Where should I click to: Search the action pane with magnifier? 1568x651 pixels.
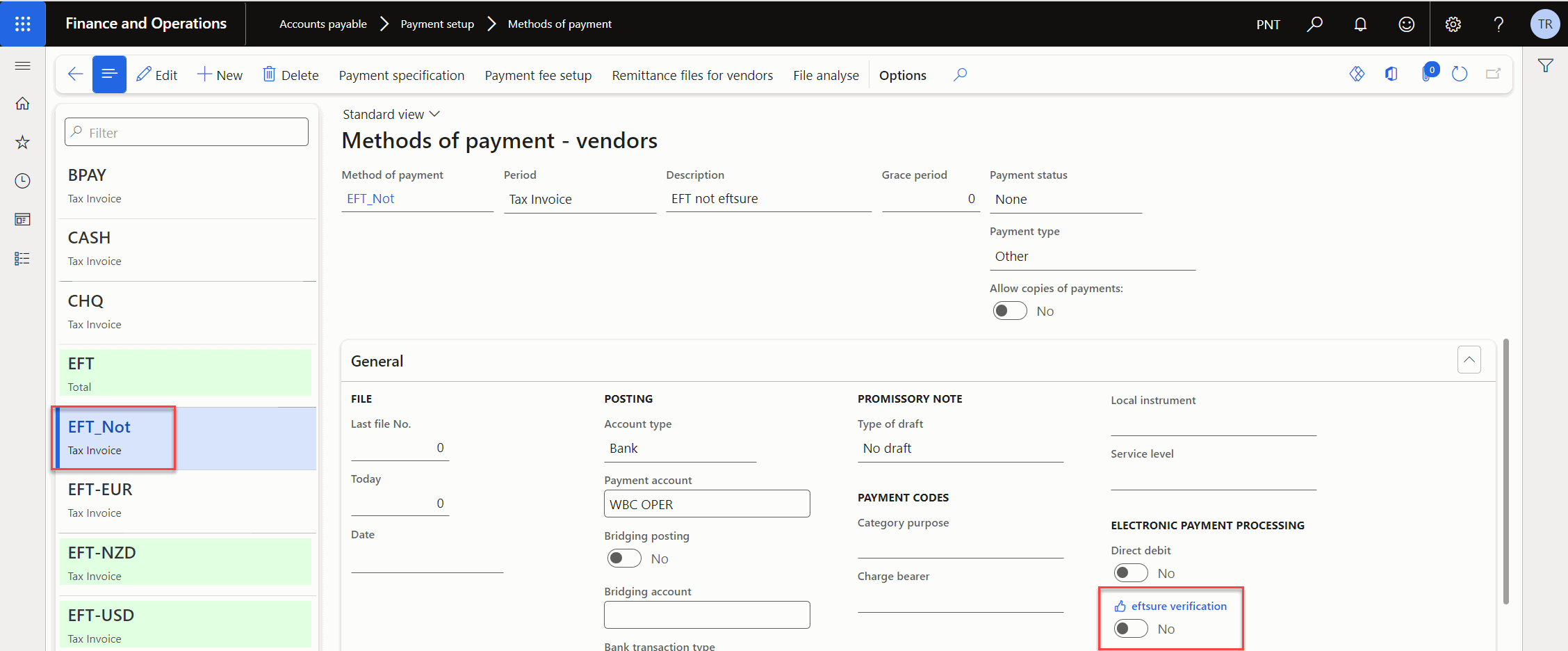960,74
